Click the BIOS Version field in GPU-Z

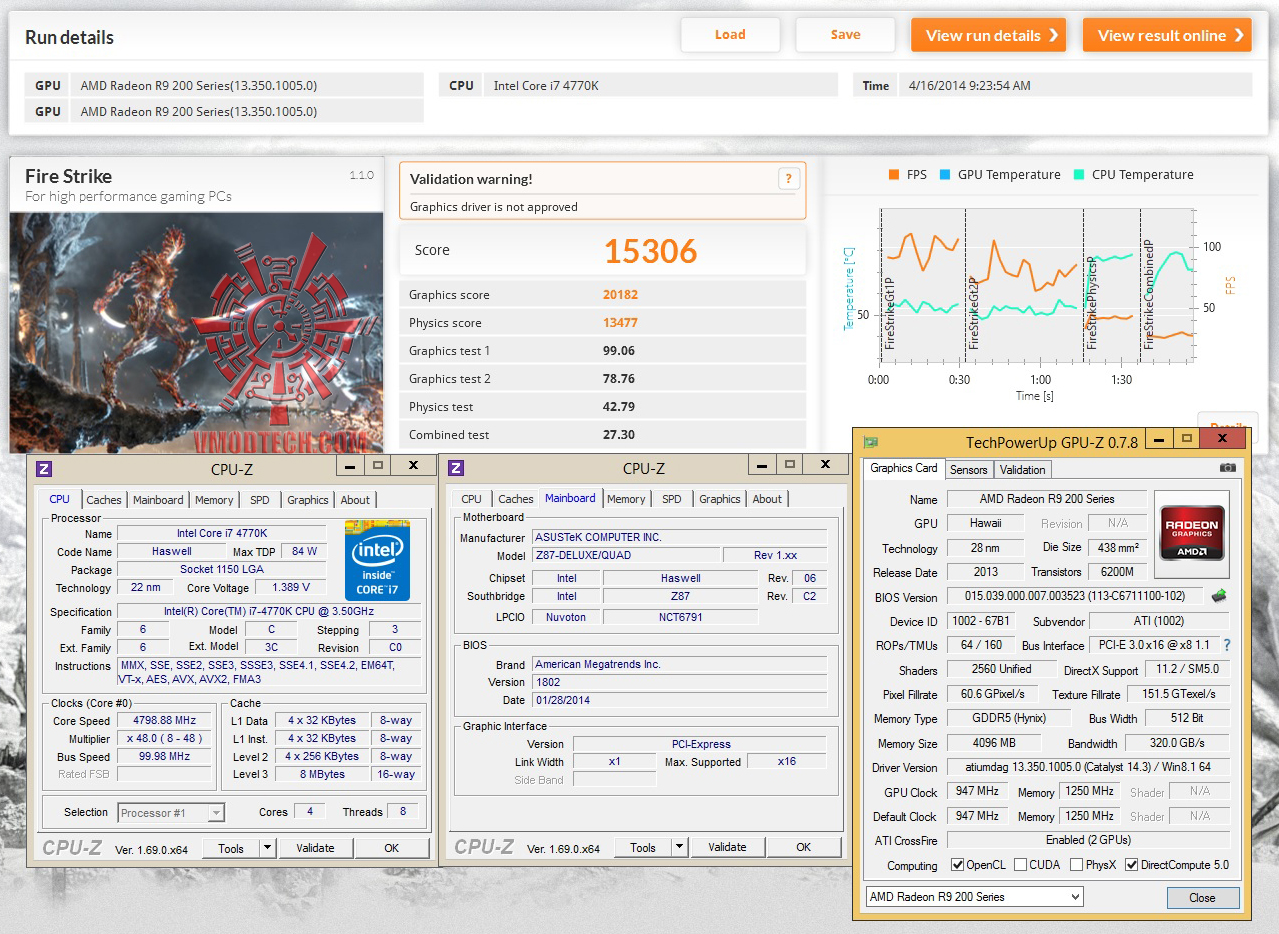(1075, 596)
